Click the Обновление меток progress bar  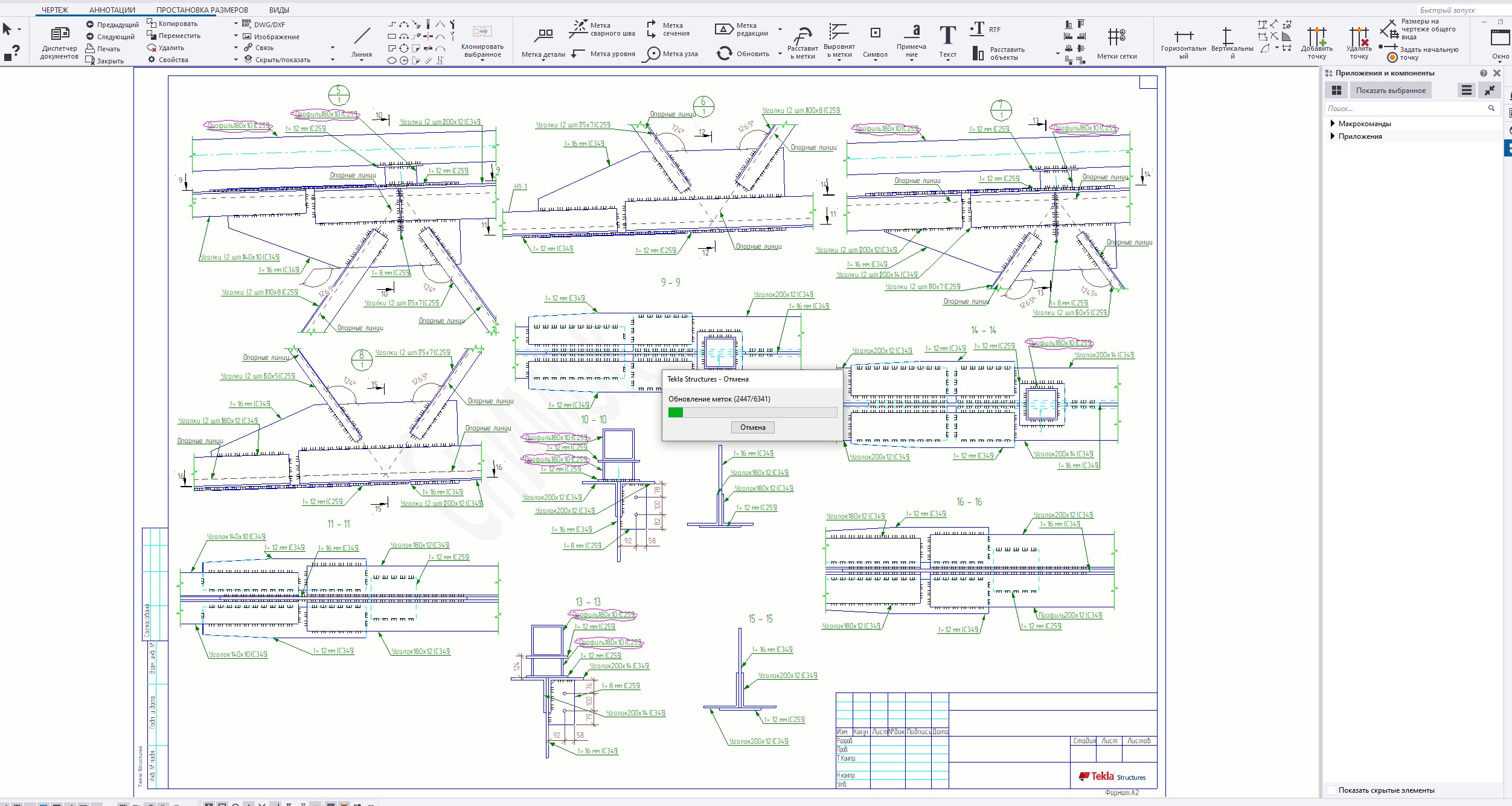752,413
